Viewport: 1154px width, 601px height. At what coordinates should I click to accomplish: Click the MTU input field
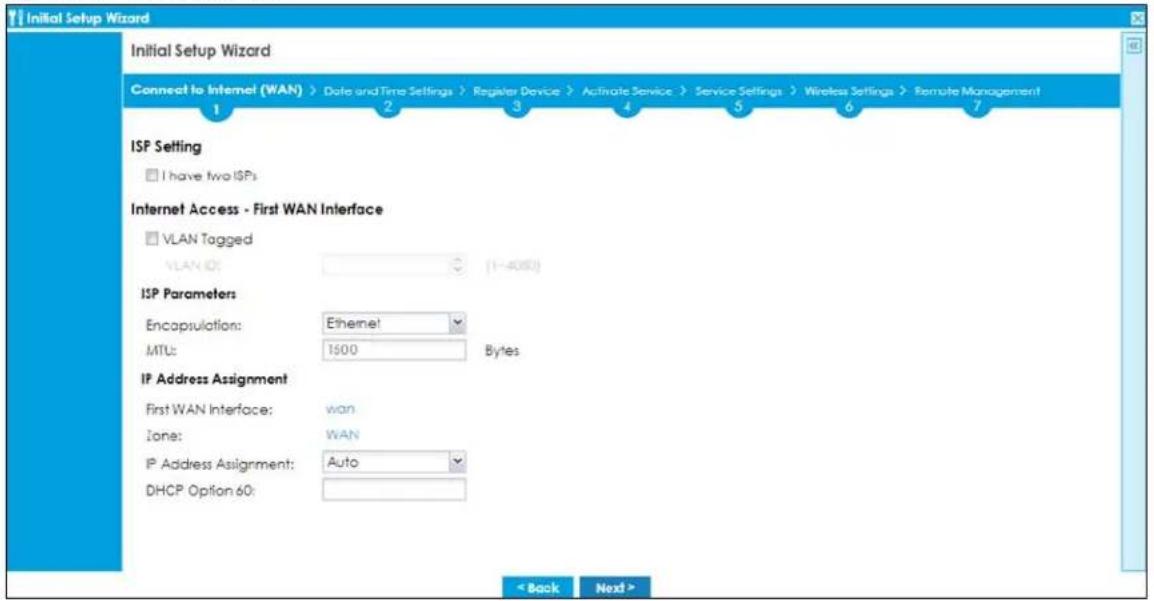pyautogui.click(x=394, y=350)
